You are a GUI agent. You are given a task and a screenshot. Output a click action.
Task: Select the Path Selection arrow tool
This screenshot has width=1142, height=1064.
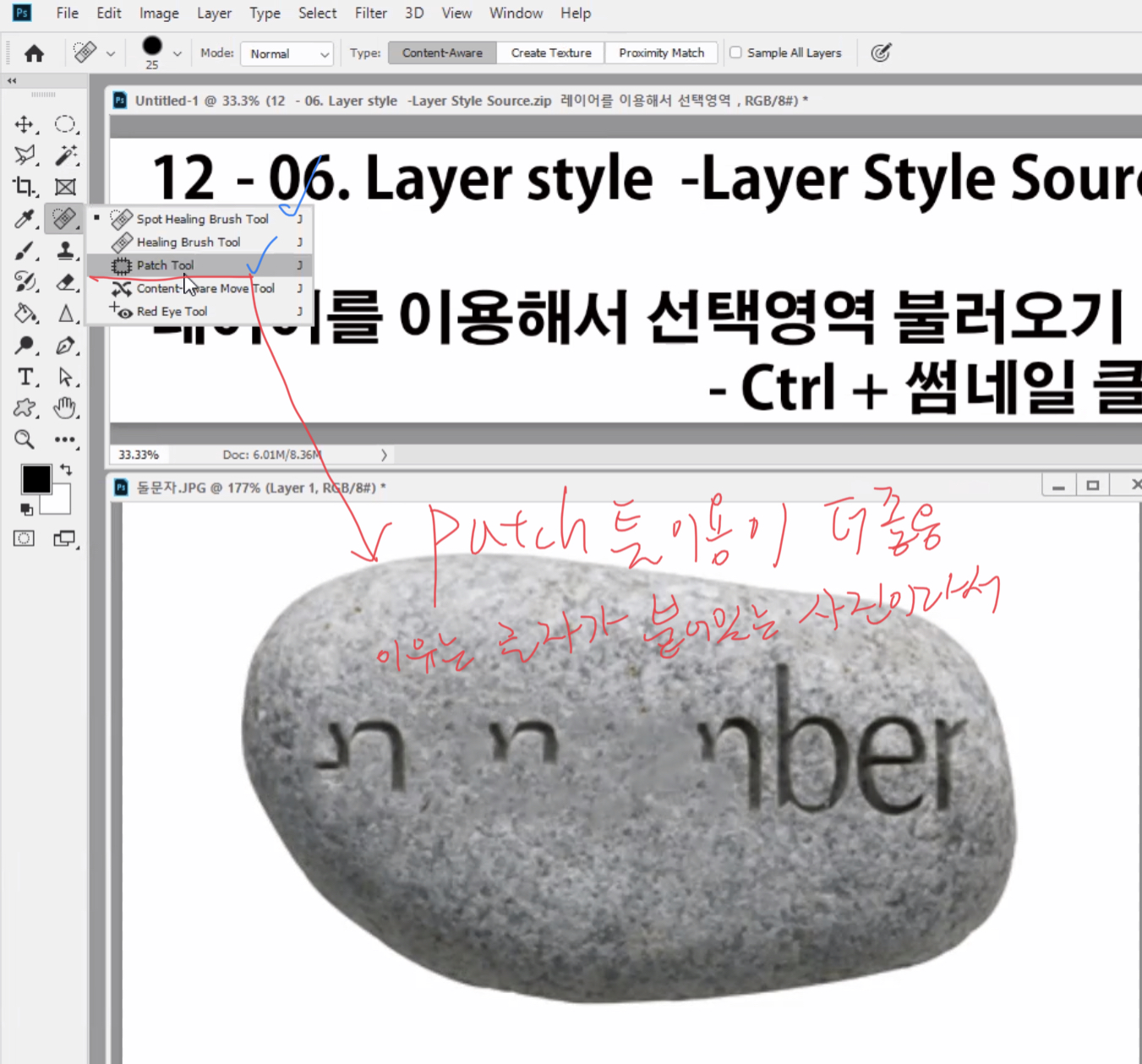coord(65,377)
